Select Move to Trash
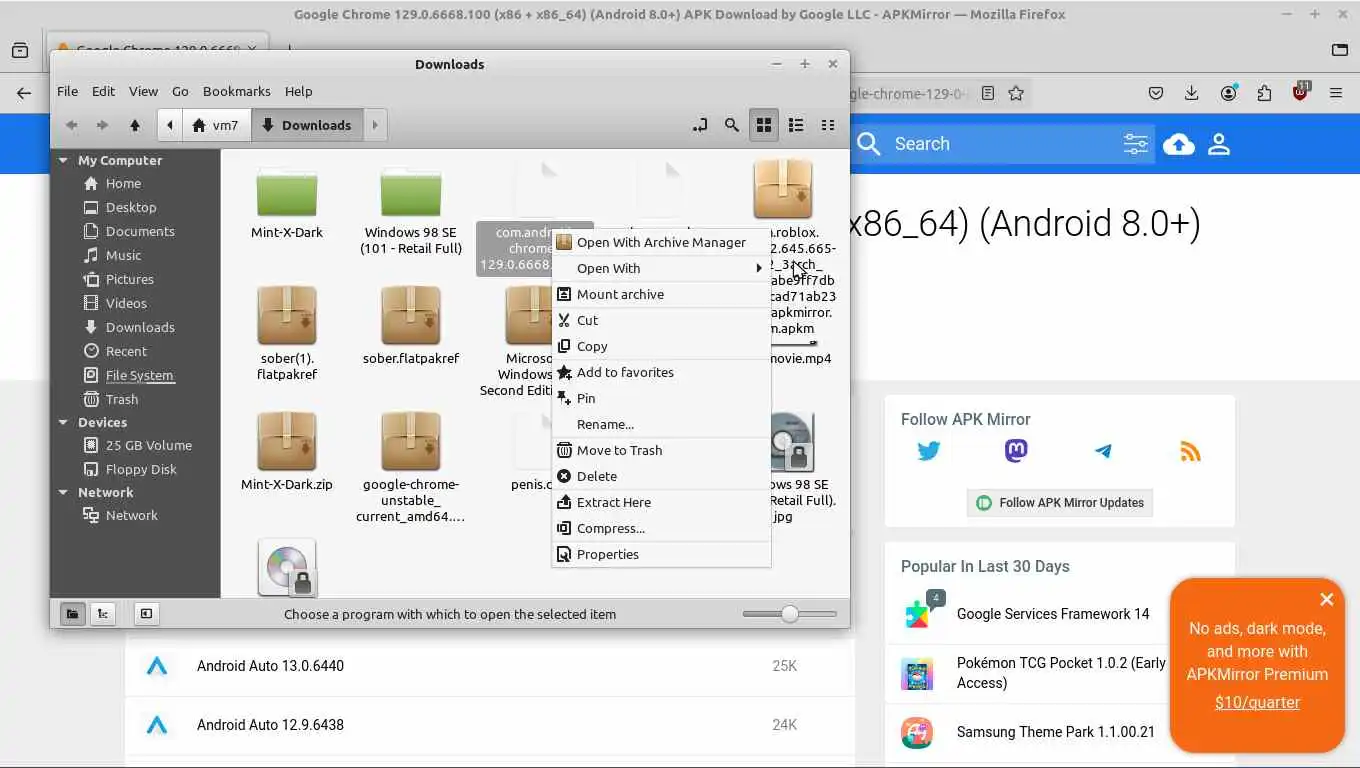This screenshot has height=768, width=1360. (x=661, y=450)
